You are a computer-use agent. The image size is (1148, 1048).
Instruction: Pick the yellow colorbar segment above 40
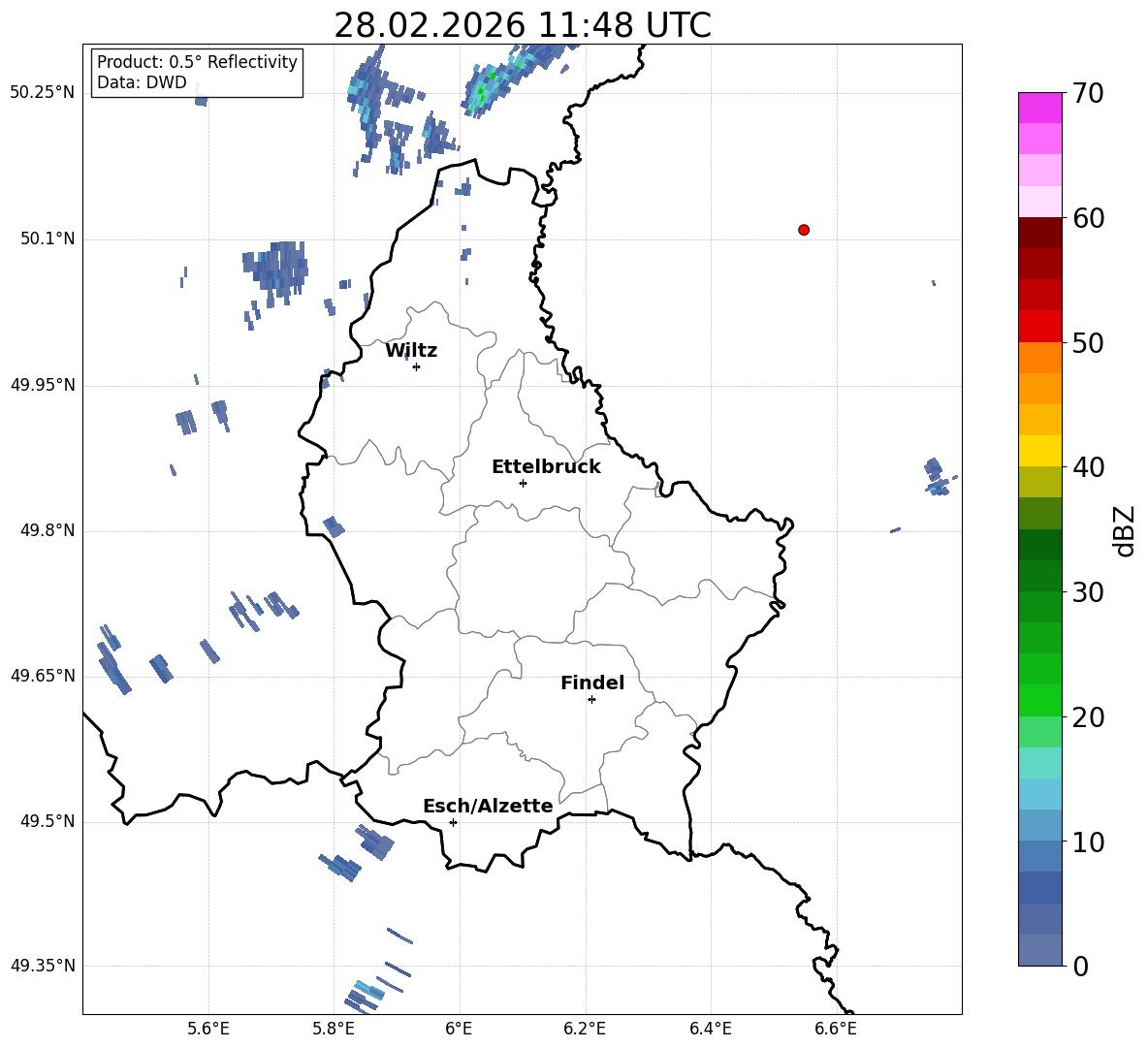point(1039,451)
